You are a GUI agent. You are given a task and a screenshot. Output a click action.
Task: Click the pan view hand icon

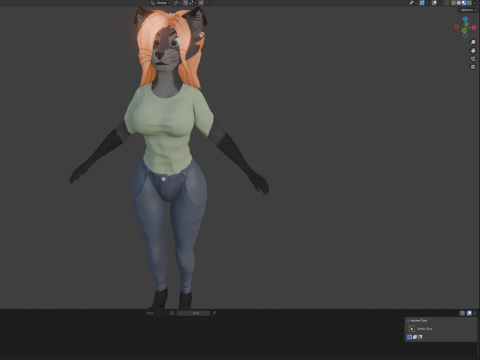tap(473, 50)
